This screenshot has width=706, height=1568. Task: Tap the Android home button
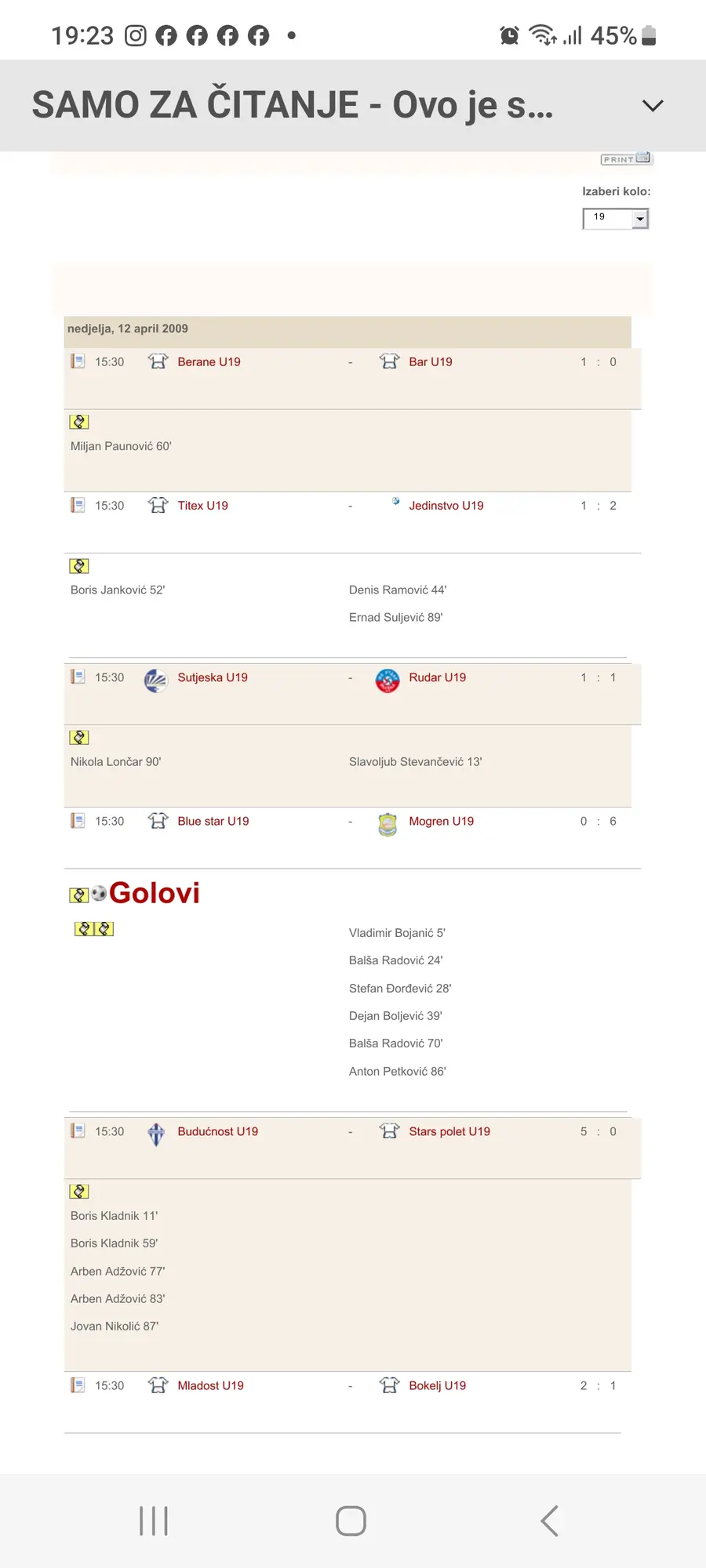tap(351, 1521)
